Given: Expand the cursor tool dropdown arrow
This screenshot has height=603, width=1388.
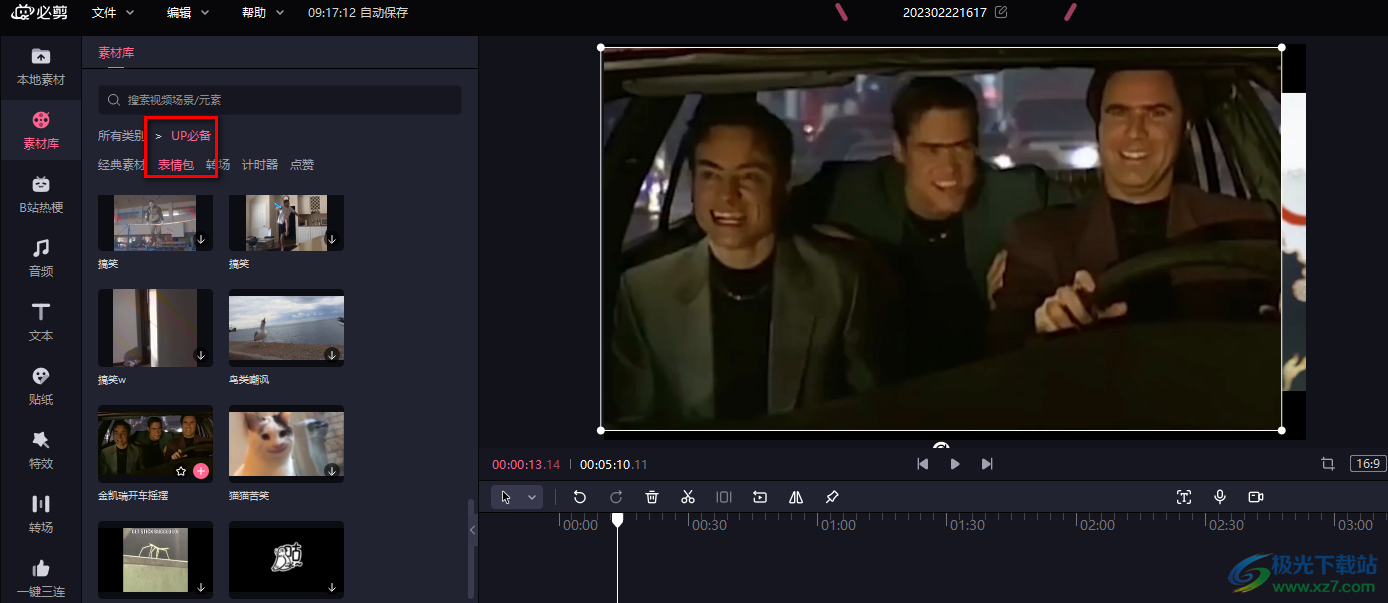Looking at the screenshot, I should tap(532, 497).
